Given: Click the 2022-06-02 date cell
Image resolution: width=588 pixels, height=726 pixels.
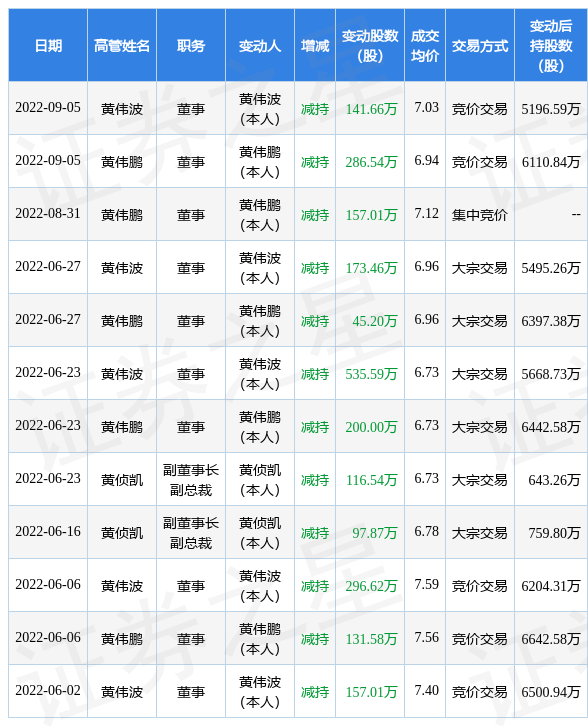Looking at the screenshot, I should pyautogui.click(x=48, y=690).
